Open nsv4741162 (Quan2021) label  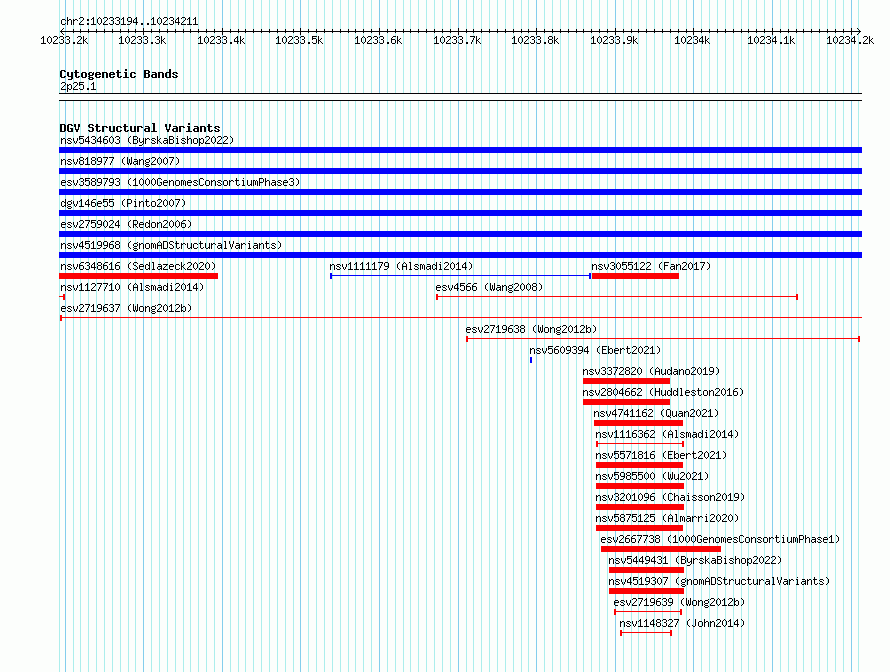point(656,413)
